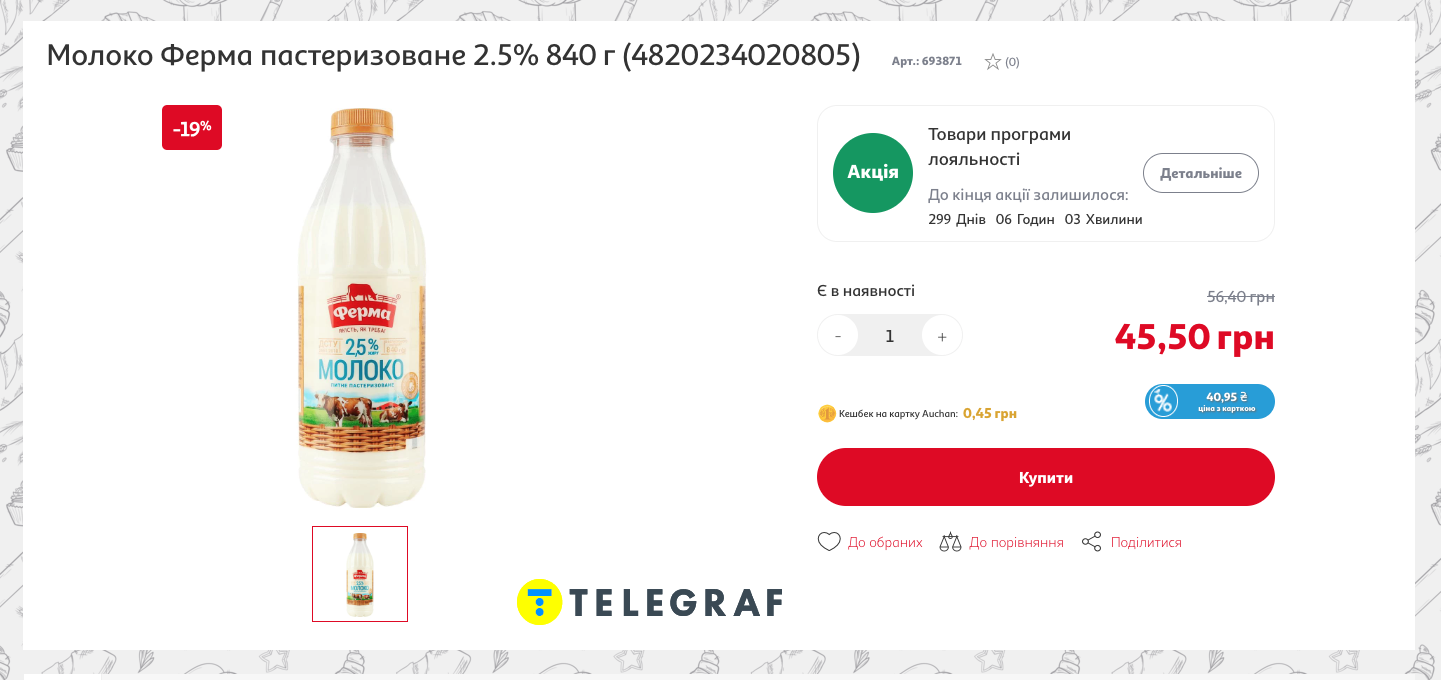Image resolution: width=1441 pixels, height=680 pixels.
Task: Click the heart favorites icon
Action: tap(829, 542)
